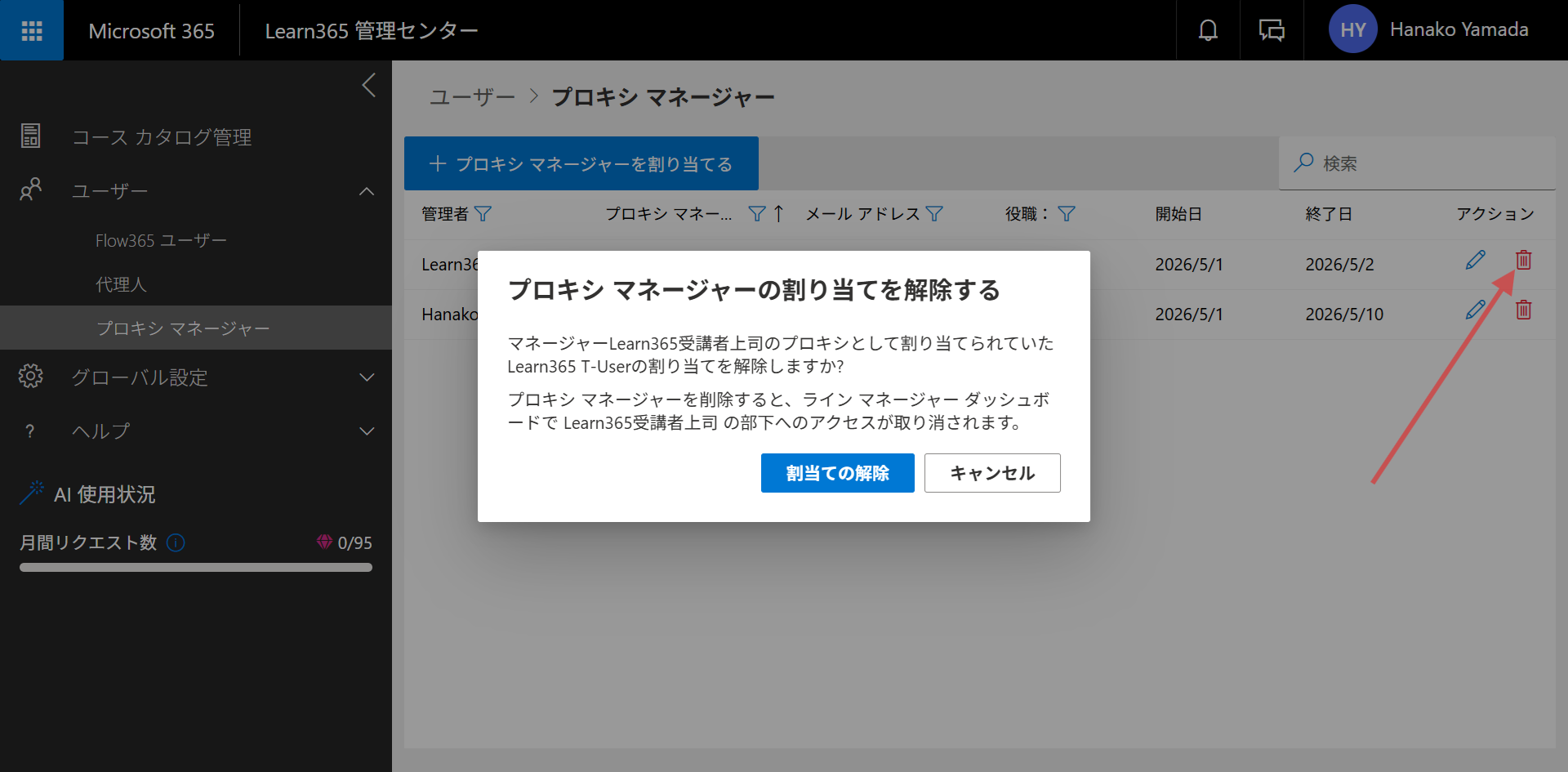Delete the row ending 2026/5/10
The width and height of the screenshot is (1568, 772).
(1523, 310)
